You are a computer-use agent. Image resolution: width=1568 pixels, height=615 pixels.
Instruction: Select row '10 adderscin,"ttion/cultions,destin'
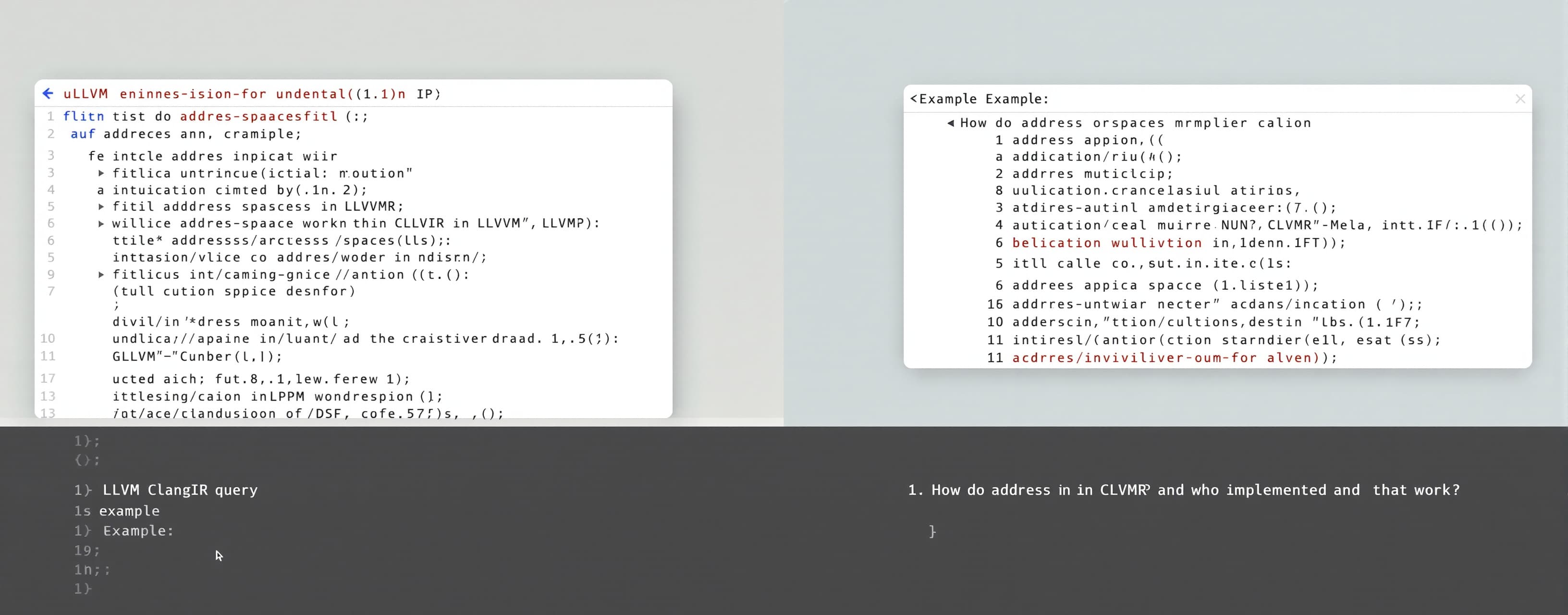pyautogui.click(x=1203, y=323)
